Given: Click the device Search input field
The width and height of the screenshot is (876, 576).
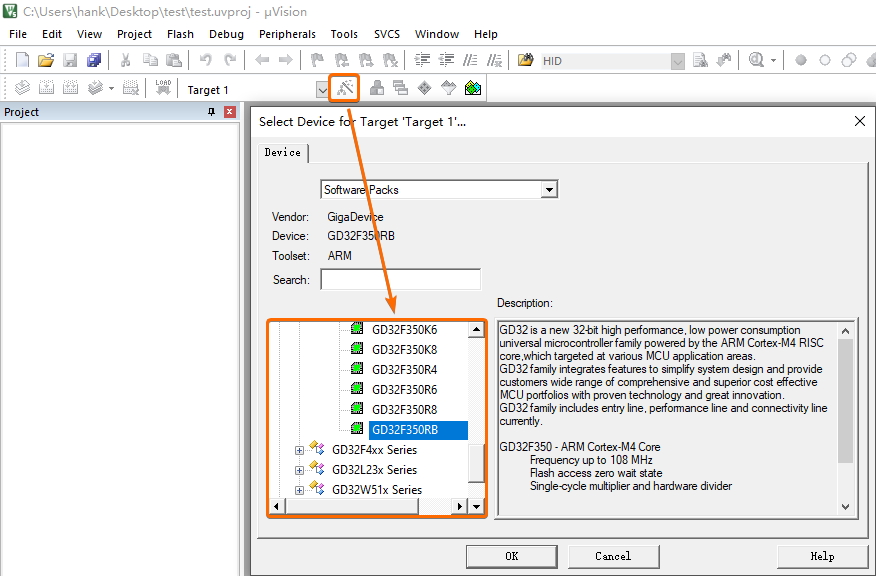Looking at the screenshot, I should pyautogui.click(x=401, y=279).
